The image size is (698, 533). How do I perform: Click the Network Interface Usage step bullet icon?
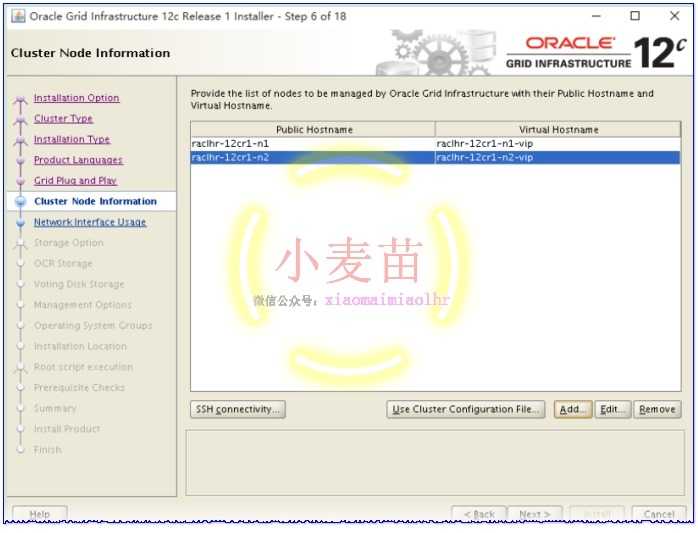20,222
